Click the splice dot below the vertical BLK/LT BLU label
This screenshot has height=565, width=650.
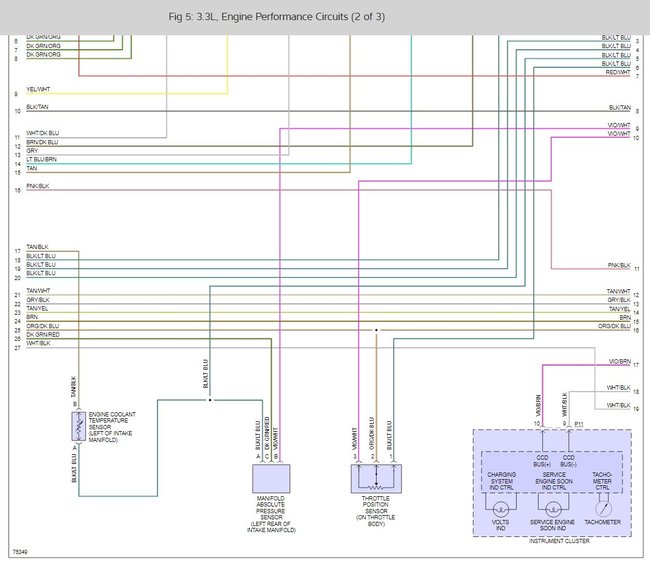click(x=210, y=400)
